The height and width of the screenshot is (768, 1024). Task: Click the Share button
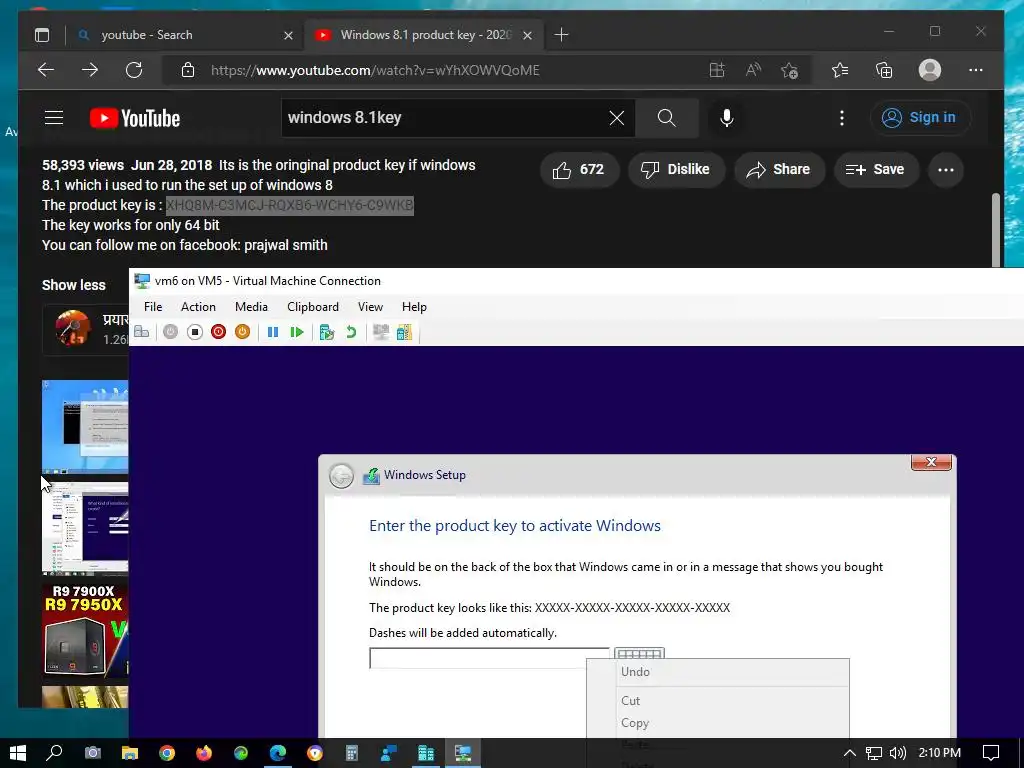778,170
